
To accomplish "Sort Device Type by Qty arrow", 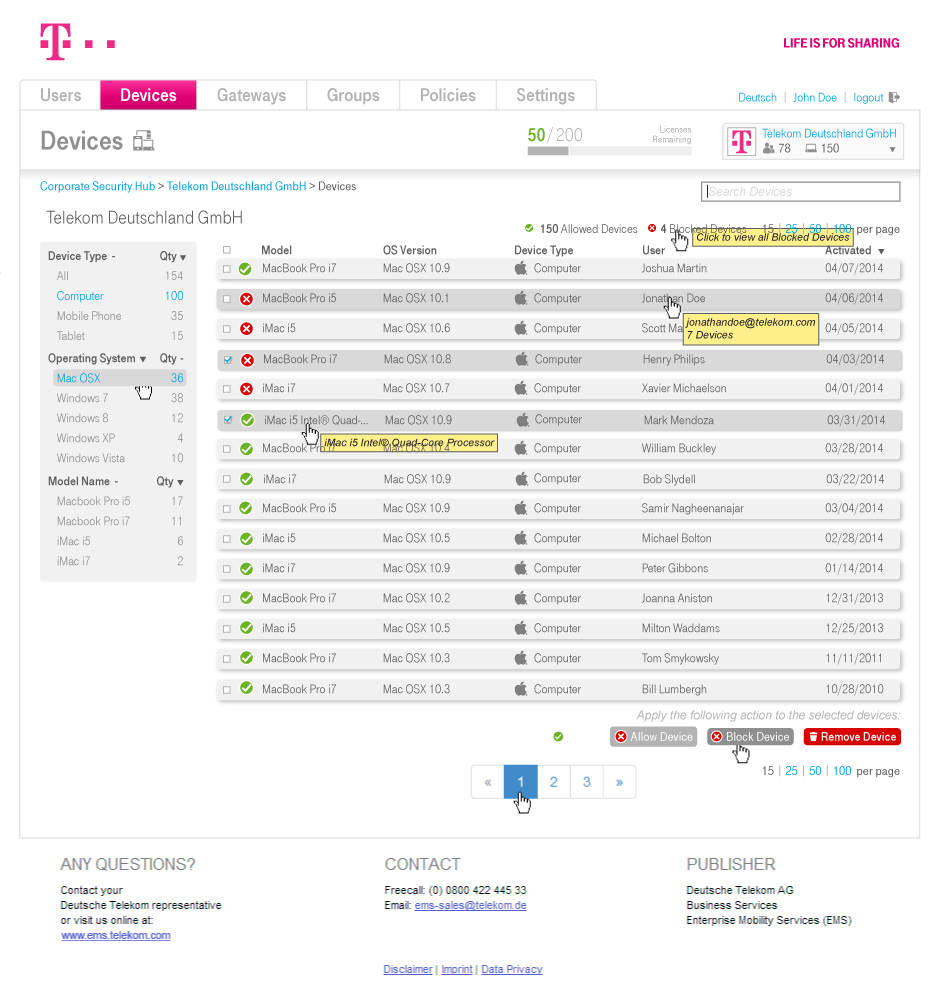I will (183, 257).
